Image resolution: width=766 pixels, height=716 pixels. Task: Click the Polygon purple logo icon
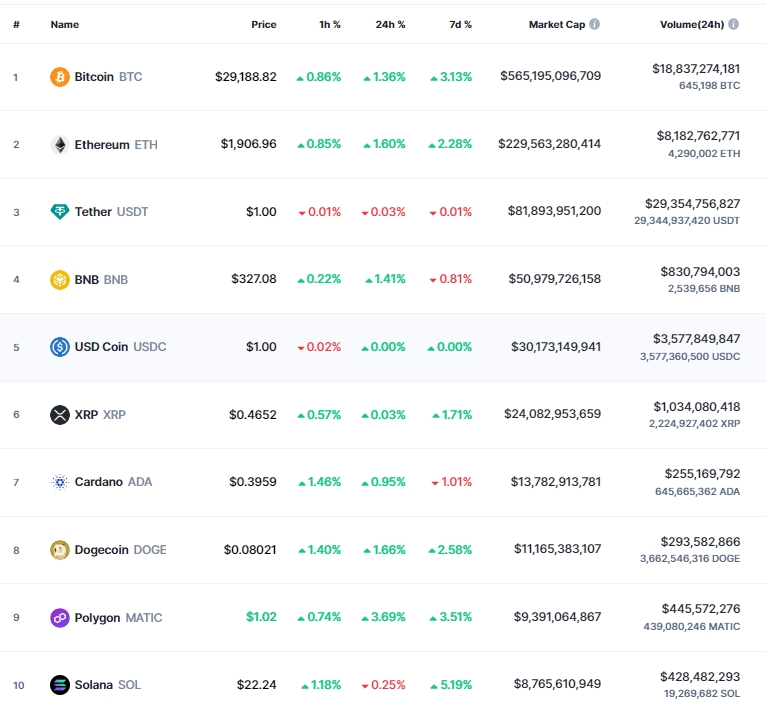pos(60,617)
